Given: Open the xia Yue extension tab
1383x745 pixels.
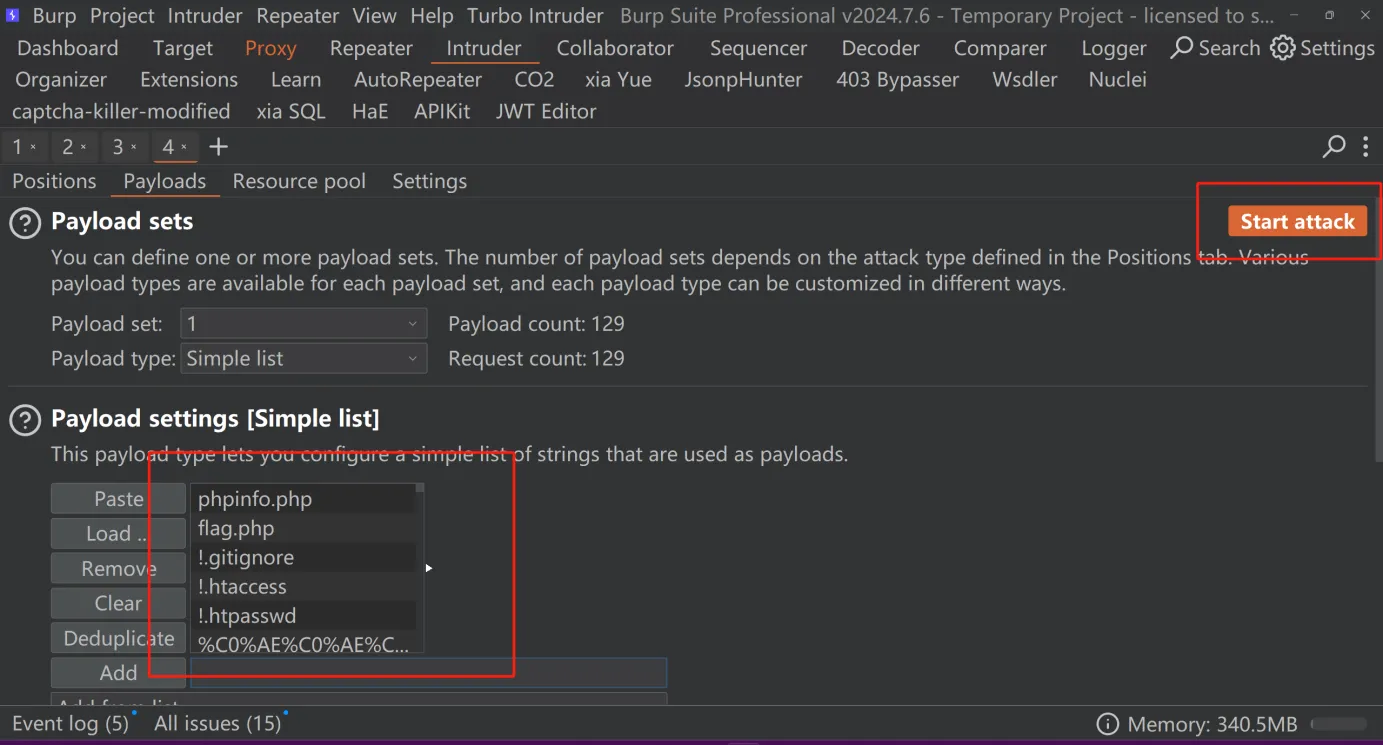Looking at the screenshot, I should [x=618, y=80].
